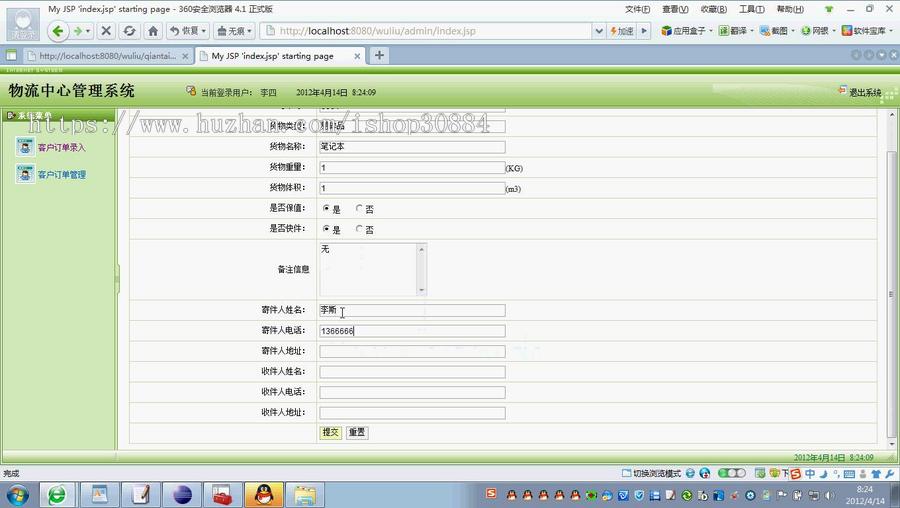Open the 文件(F) menu
This screenshot has width=900, height=508.
[x=637, y=9]
